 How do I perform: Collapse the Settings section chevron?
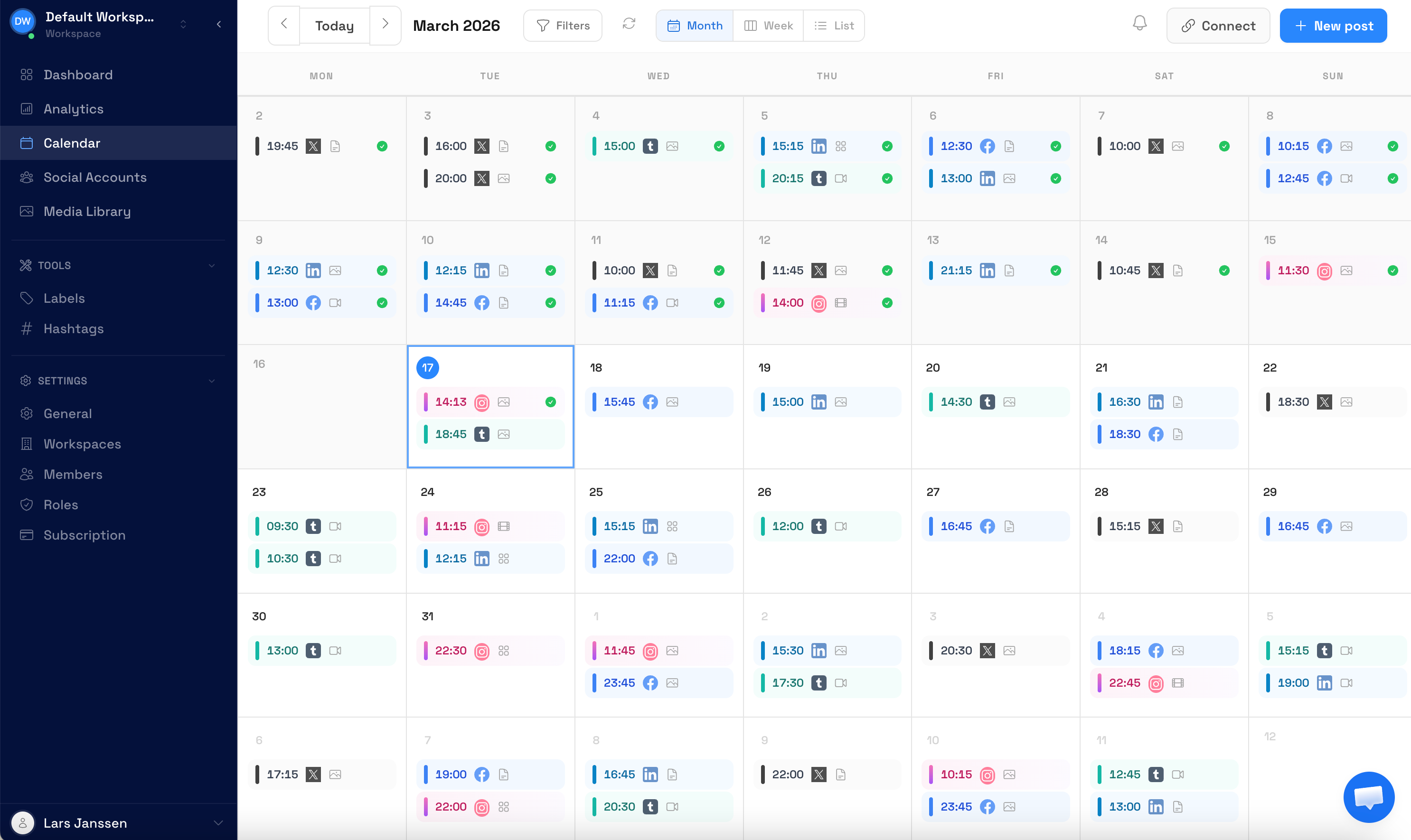pyautogui.click(x=212, y=381)
